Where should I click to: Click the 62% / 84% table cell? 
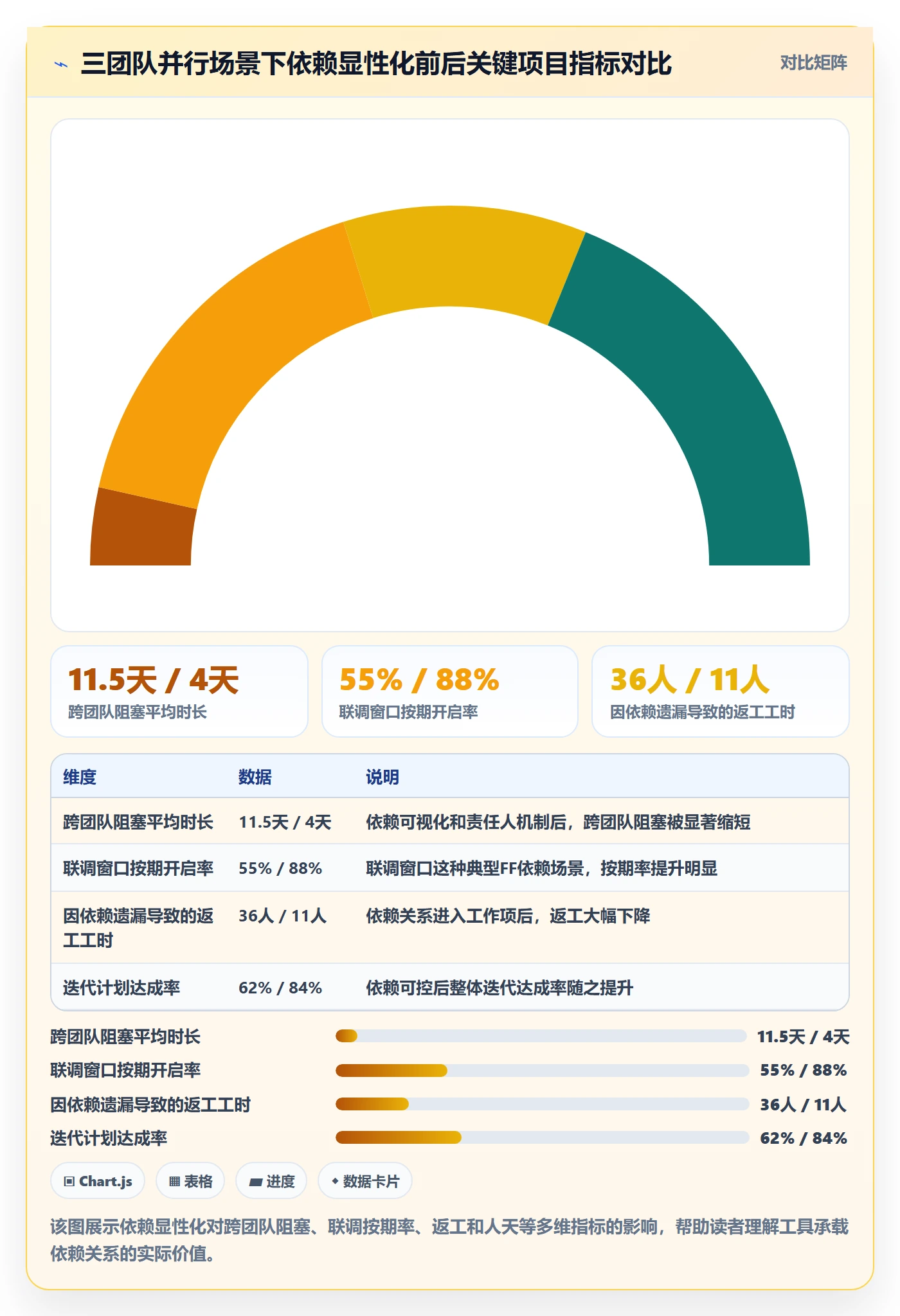click(x=280, y=988)
